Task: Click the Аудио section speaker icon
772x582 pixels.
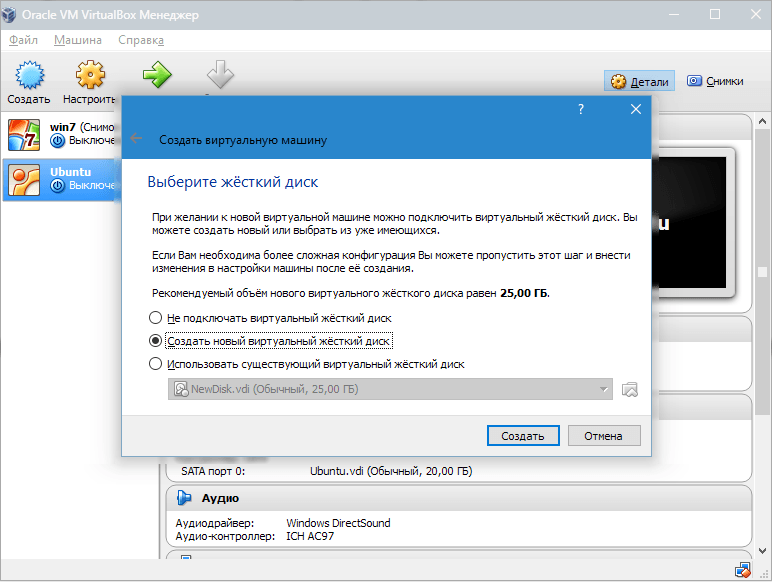Action: (x=184, y=498)
